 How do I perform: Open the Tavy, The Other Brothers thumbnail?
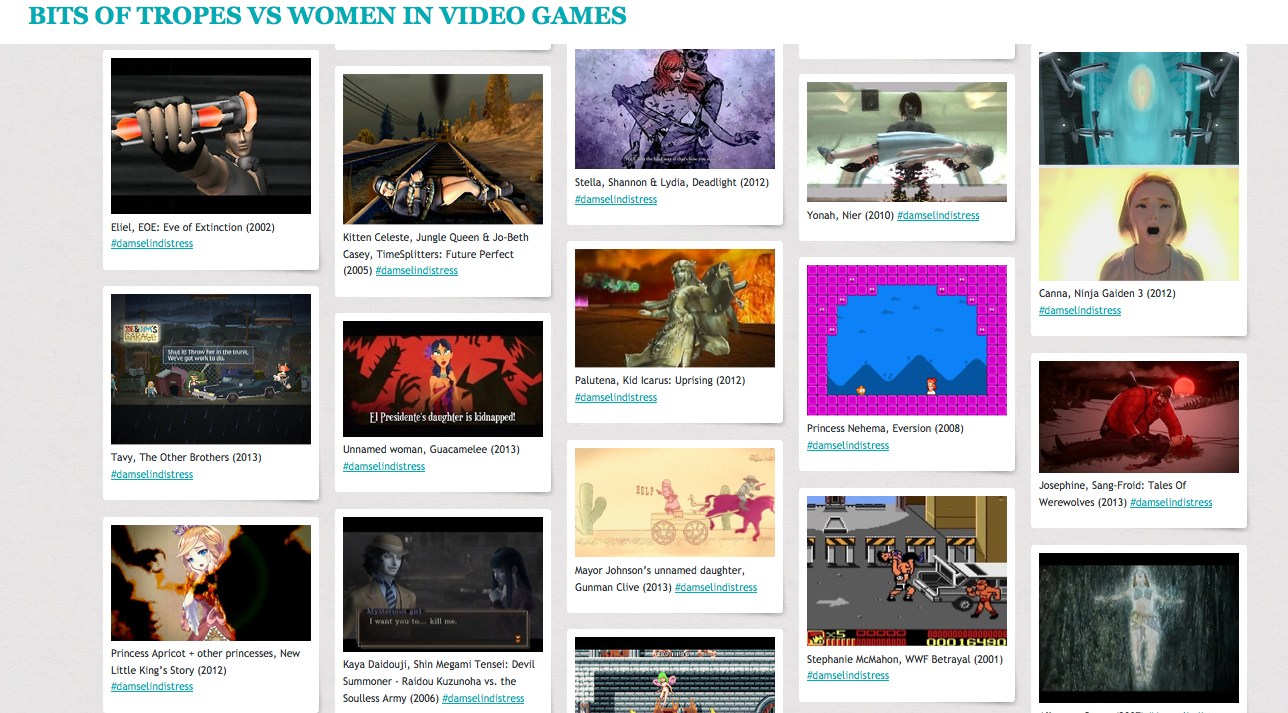click(211, 369)
